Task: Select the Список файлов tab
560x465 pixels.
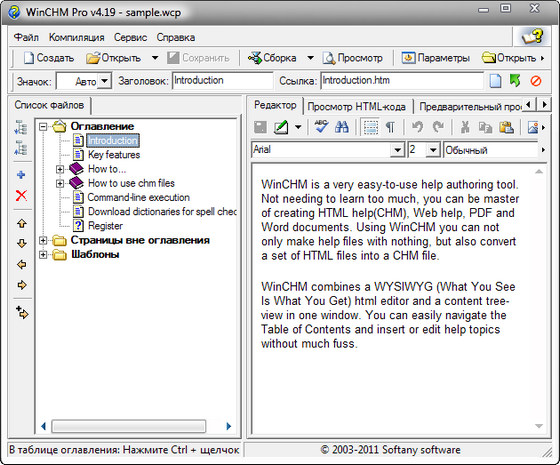Action: pyautogui.click(x=49, y=105)
